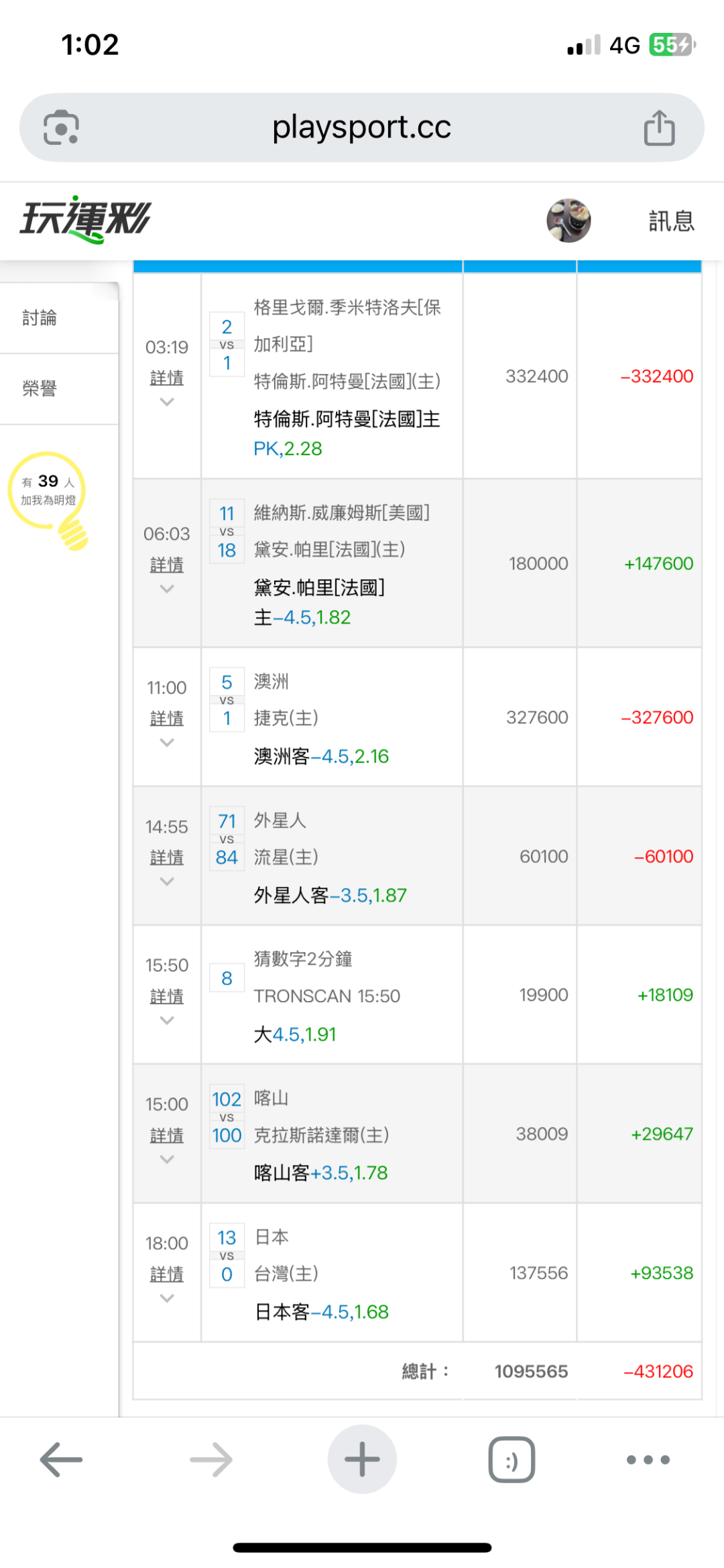Open the 訊息 messages link
The height and width of the screenshot is (1568, 724).
point(671,221)
